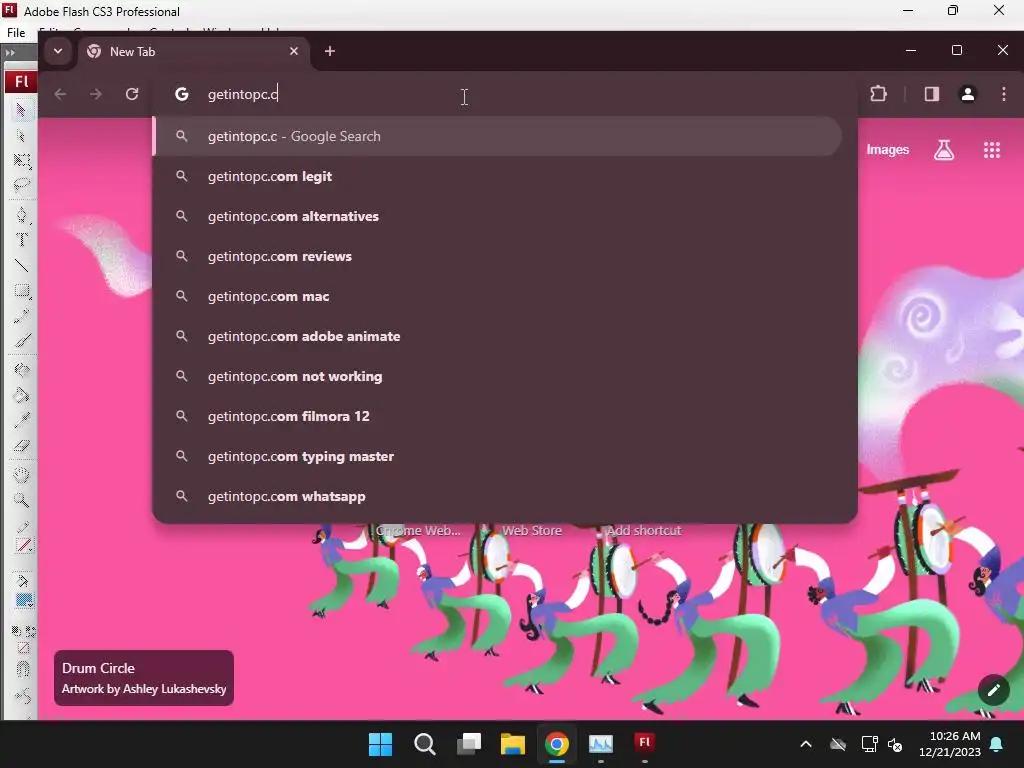Image resolution: width=1024 pixels, height=768 pixels.
Task: Choose the Rectangle tool in Flash
Action: click(21, 291)
